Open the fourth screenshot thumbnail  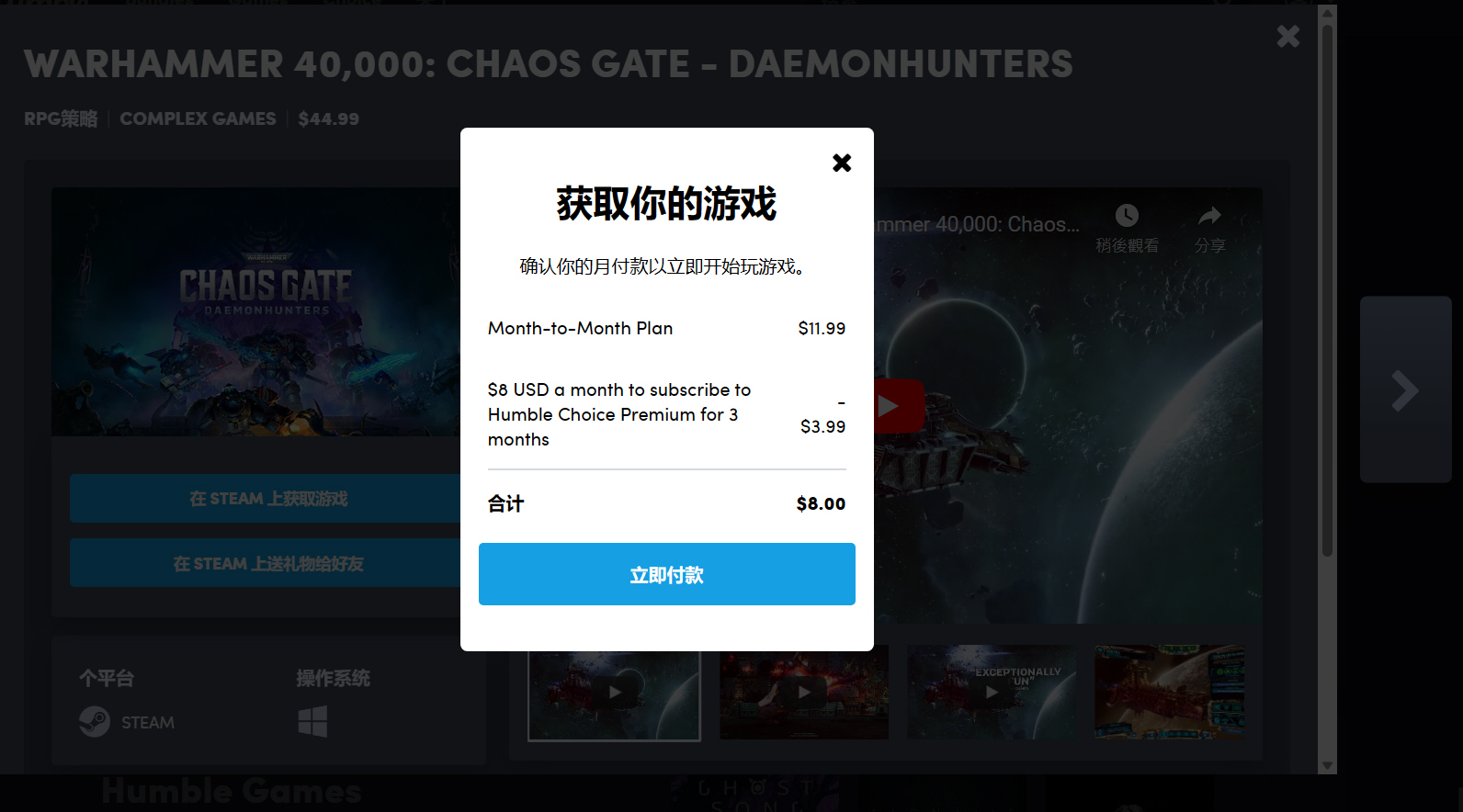coord(1171,694)
